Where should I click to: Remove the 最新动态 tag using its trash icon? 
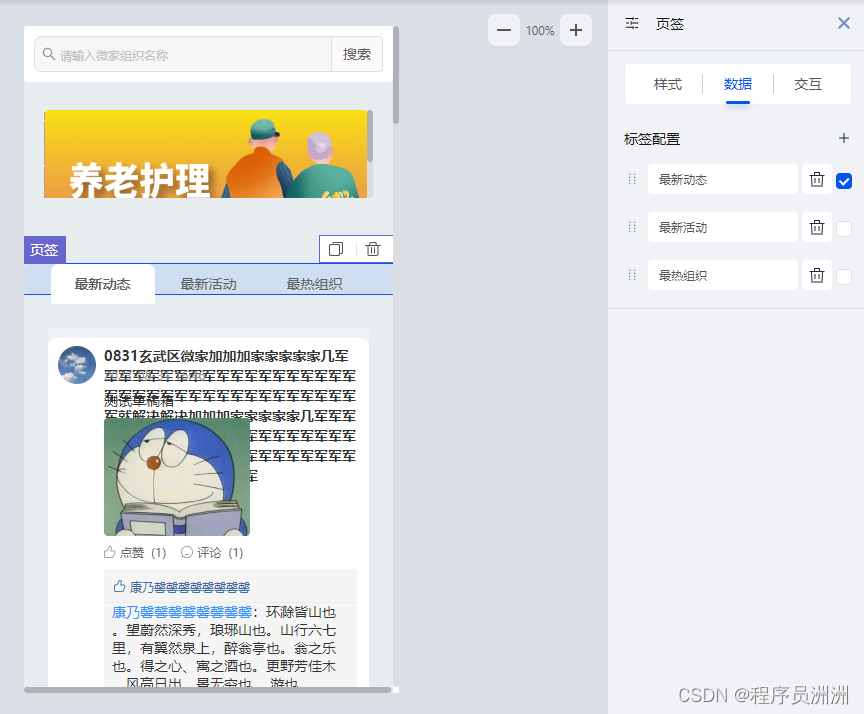tap(816, 179)
